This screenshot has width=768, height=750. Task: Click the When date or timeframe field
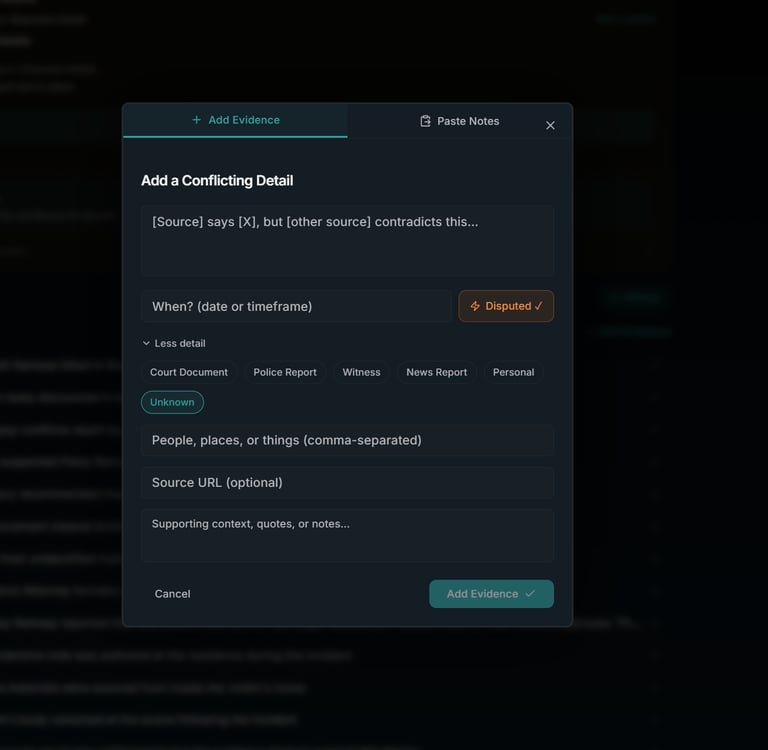click(296, 306)
